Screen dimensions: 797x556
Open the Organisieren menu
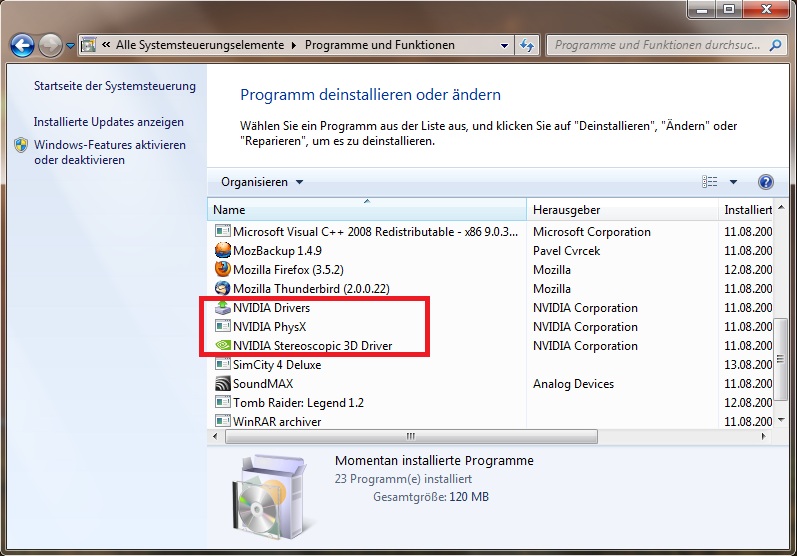coord(262,182)
